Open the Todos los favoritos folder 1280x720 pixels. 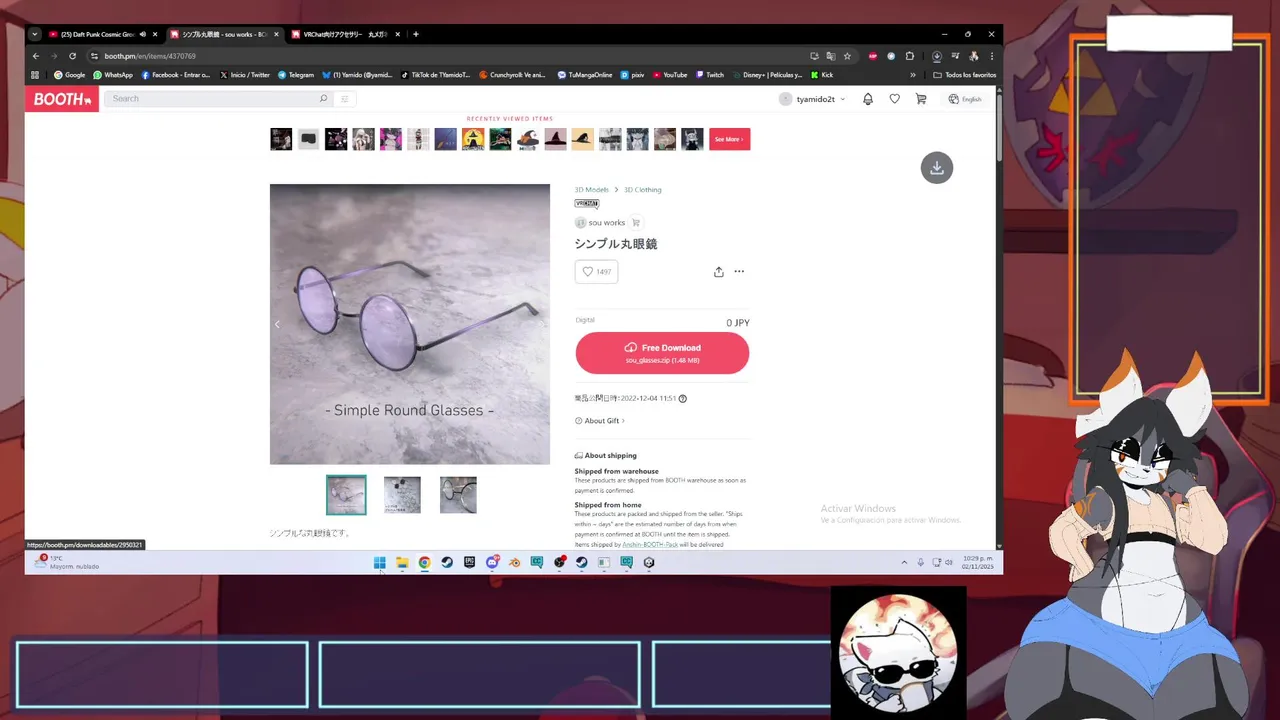point(965,75)
